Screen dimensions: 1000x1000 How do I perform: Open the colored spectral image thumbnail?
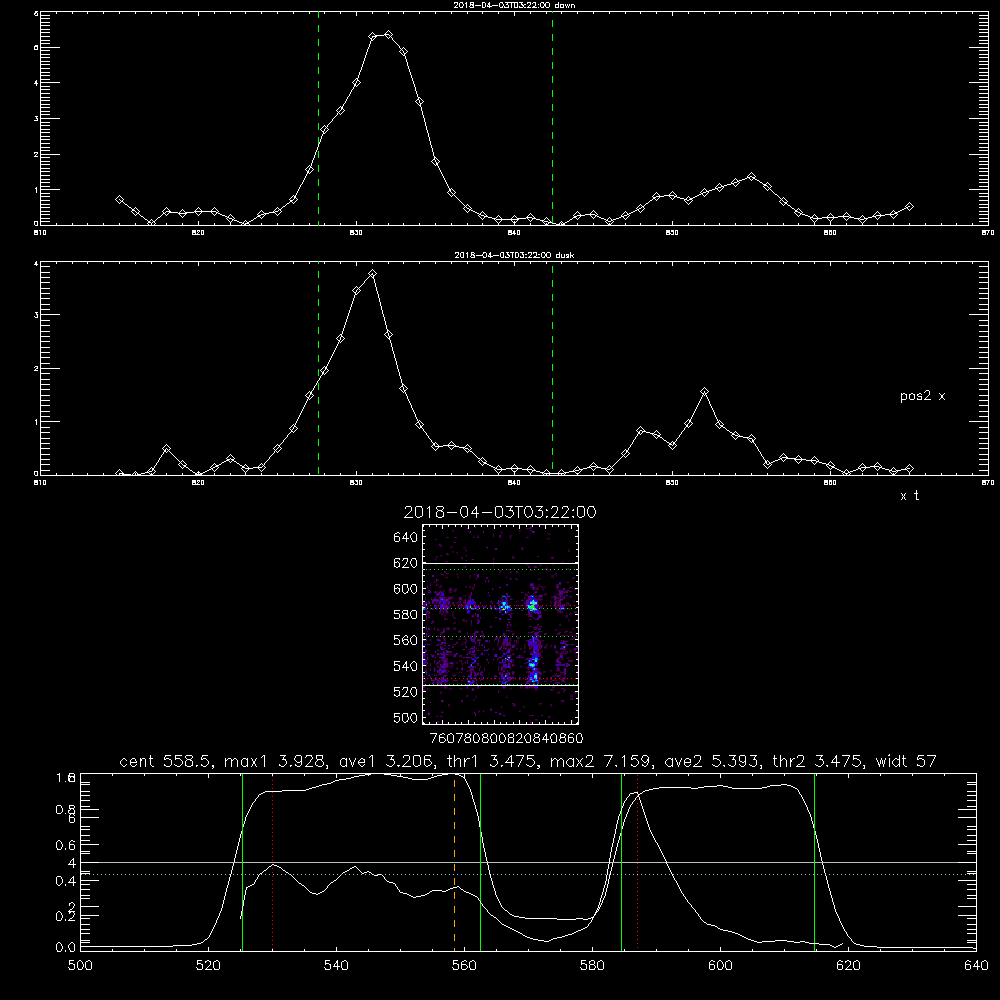coord(501,624)
